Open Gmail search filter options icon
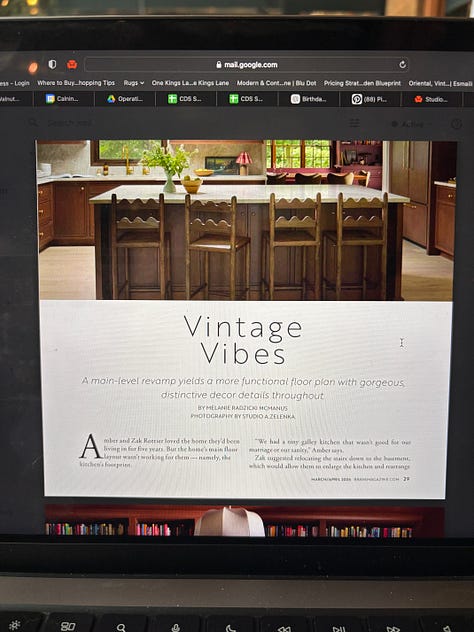474x632 pixels. pos(354,123)
